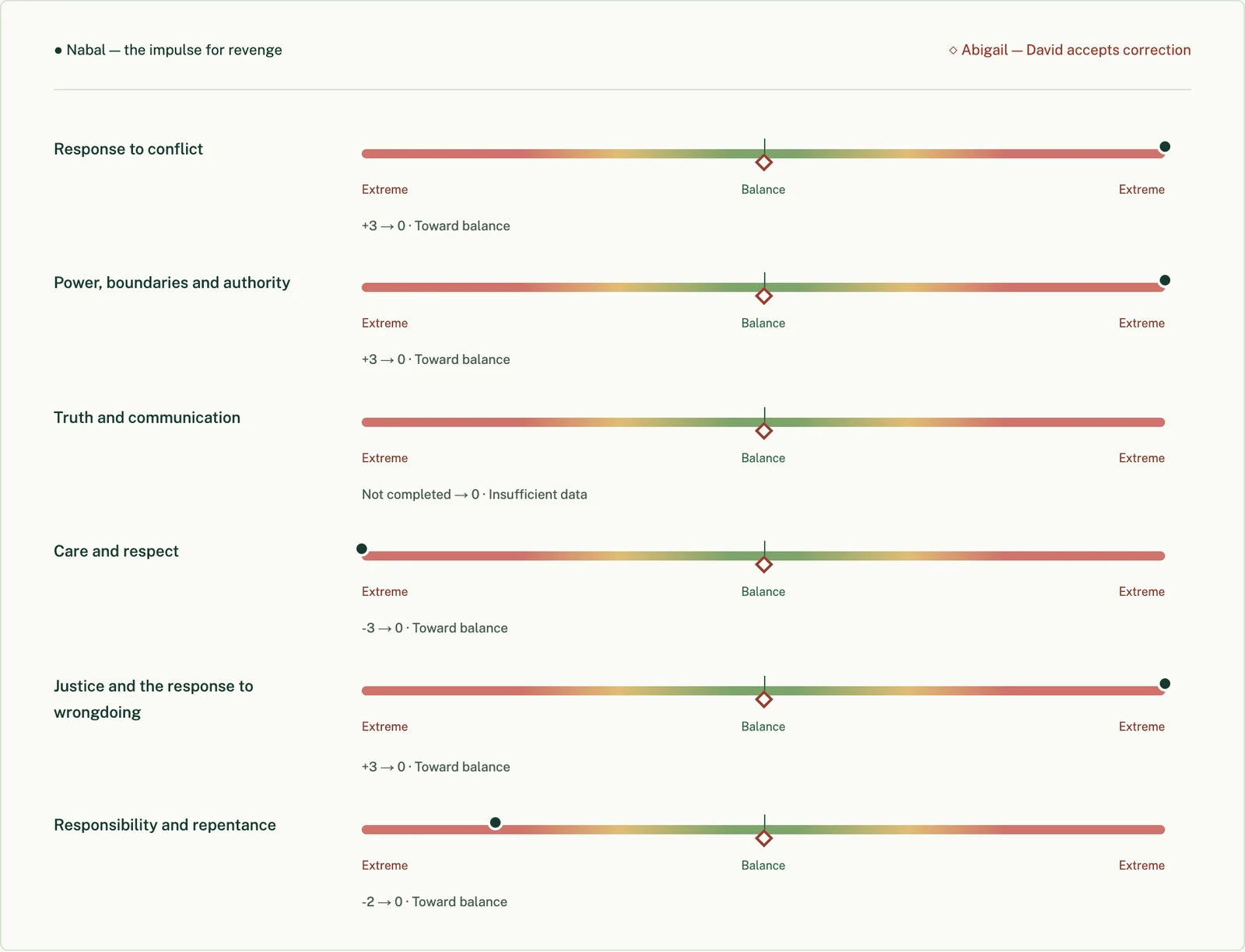Click diamond marker on Power, boundaries and authority
The image size is (1245, 952).
pos(764,296)
